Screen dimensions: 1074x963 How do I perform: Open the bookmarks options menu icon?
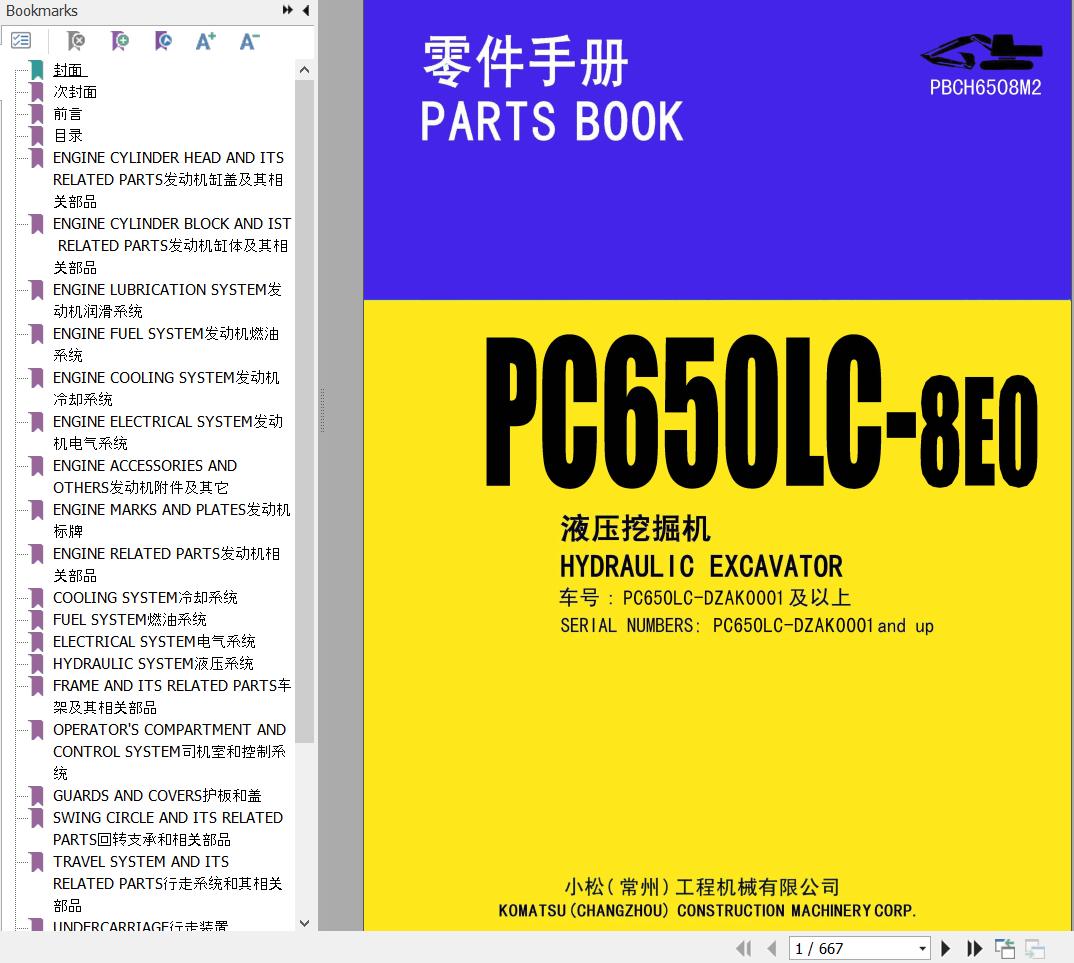point(21,41)
